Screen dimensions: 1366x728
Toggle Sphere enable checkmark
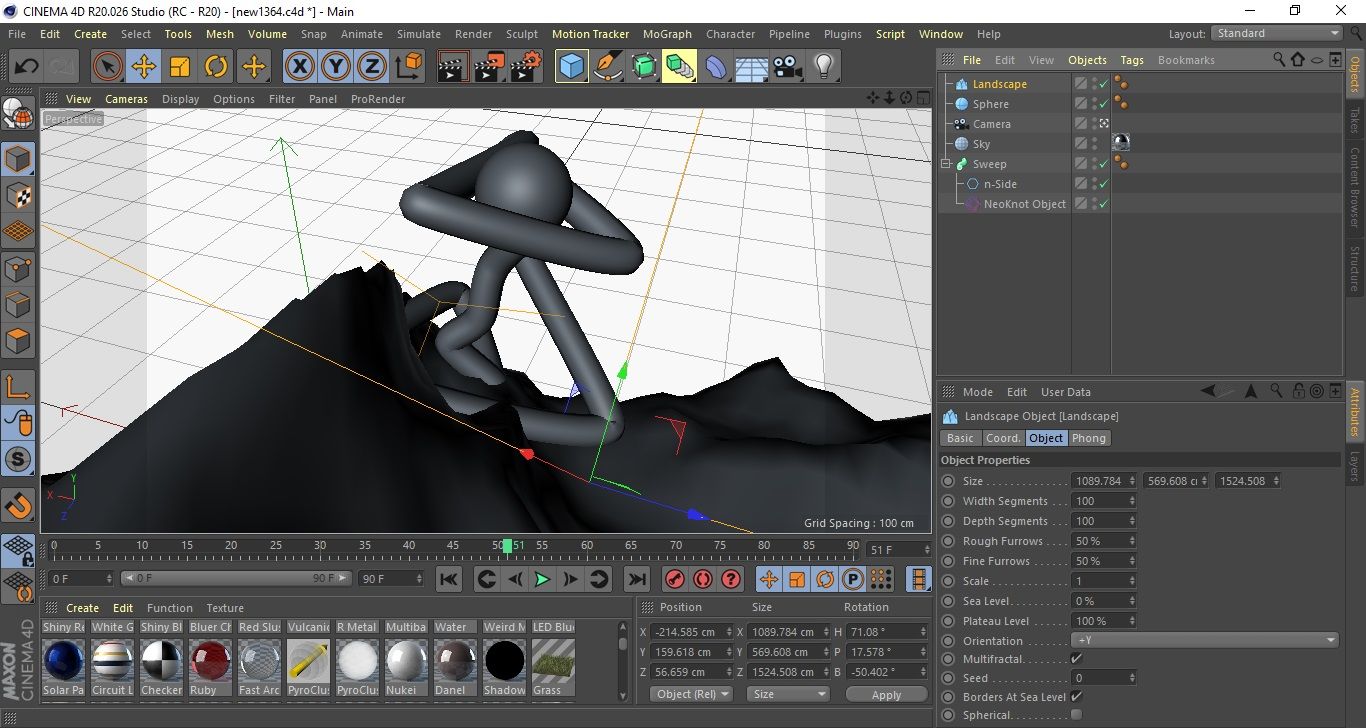click(1103, 104)
